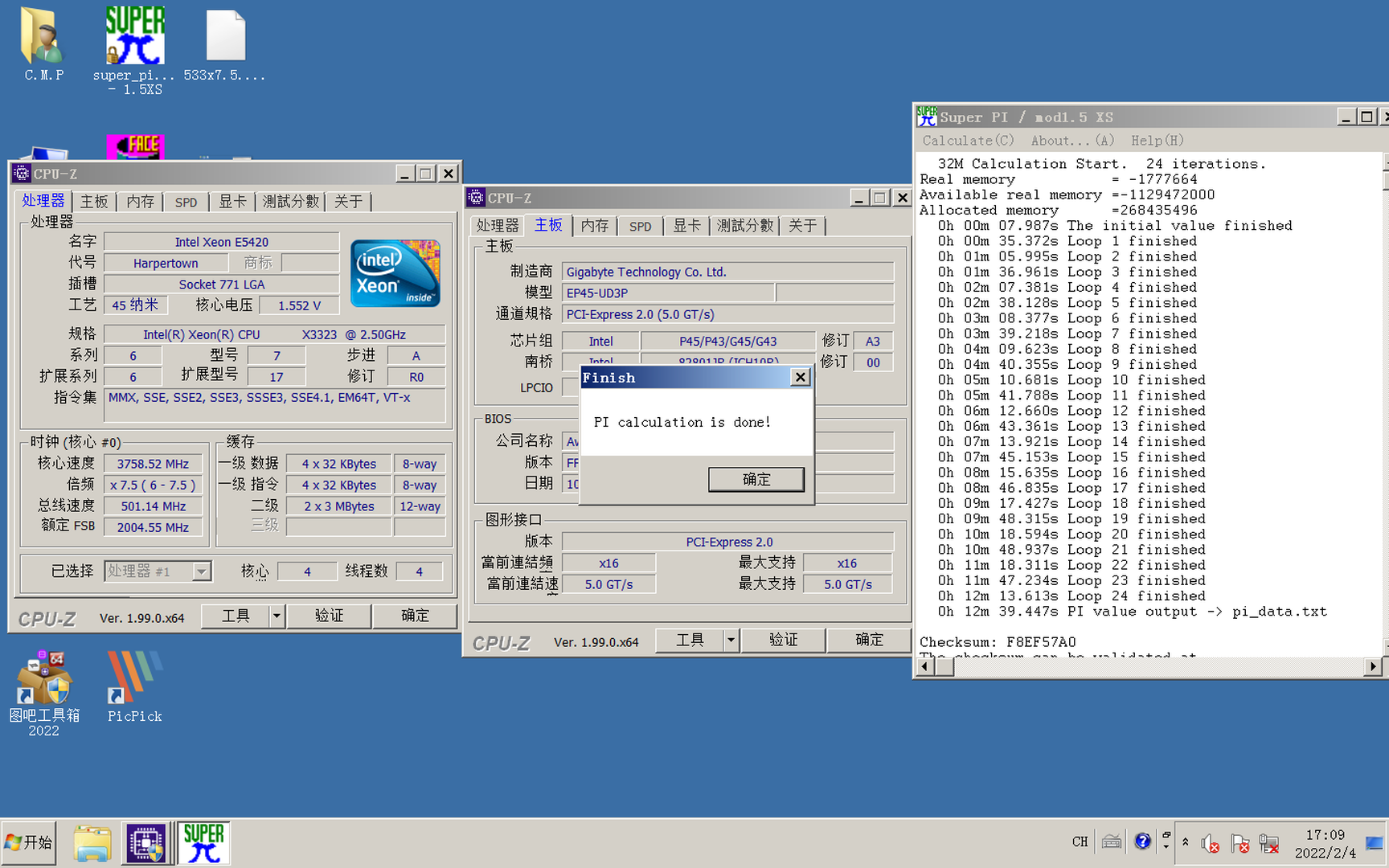Show hidden tray icons with the arrow

click(x=1185, y=842)
